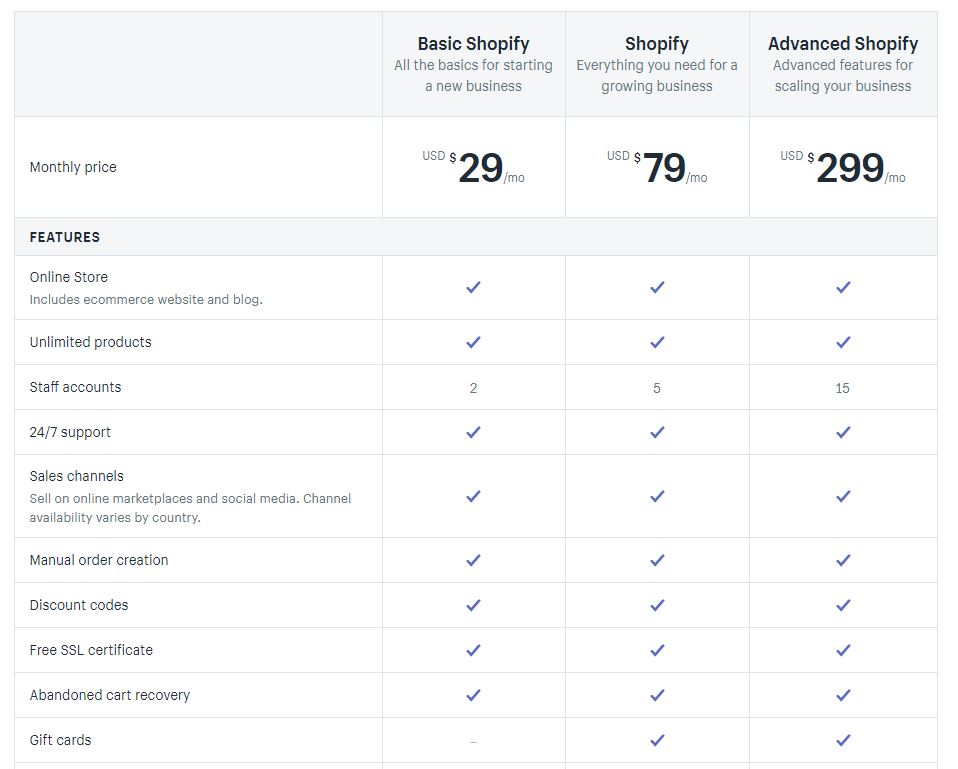958x769 pixels.
Task: Click Discount codes checkmark under Advanced Shopify
Action: click(843, 605)
